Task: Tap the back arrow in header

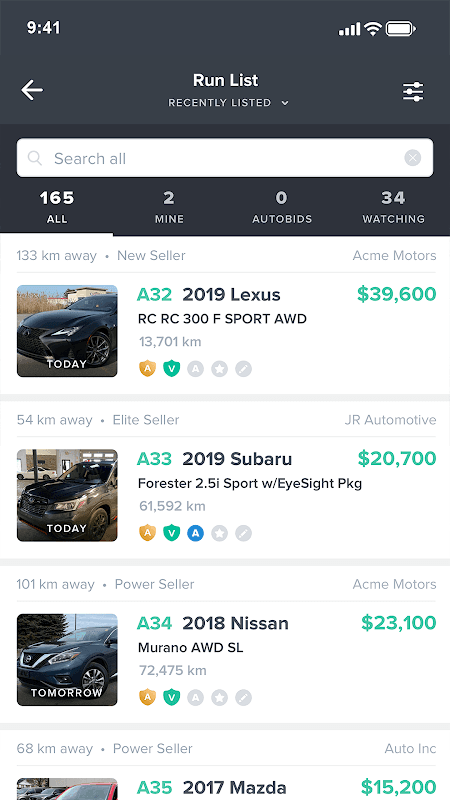Action: 32,90
